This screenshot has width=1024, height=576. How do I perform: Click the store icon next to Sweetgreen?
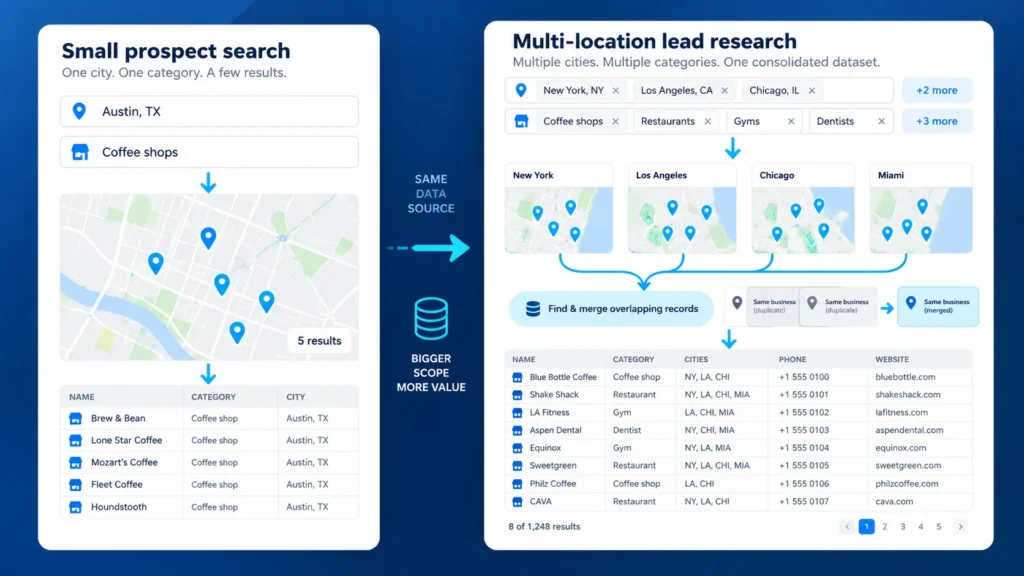(x=517, y=466)
